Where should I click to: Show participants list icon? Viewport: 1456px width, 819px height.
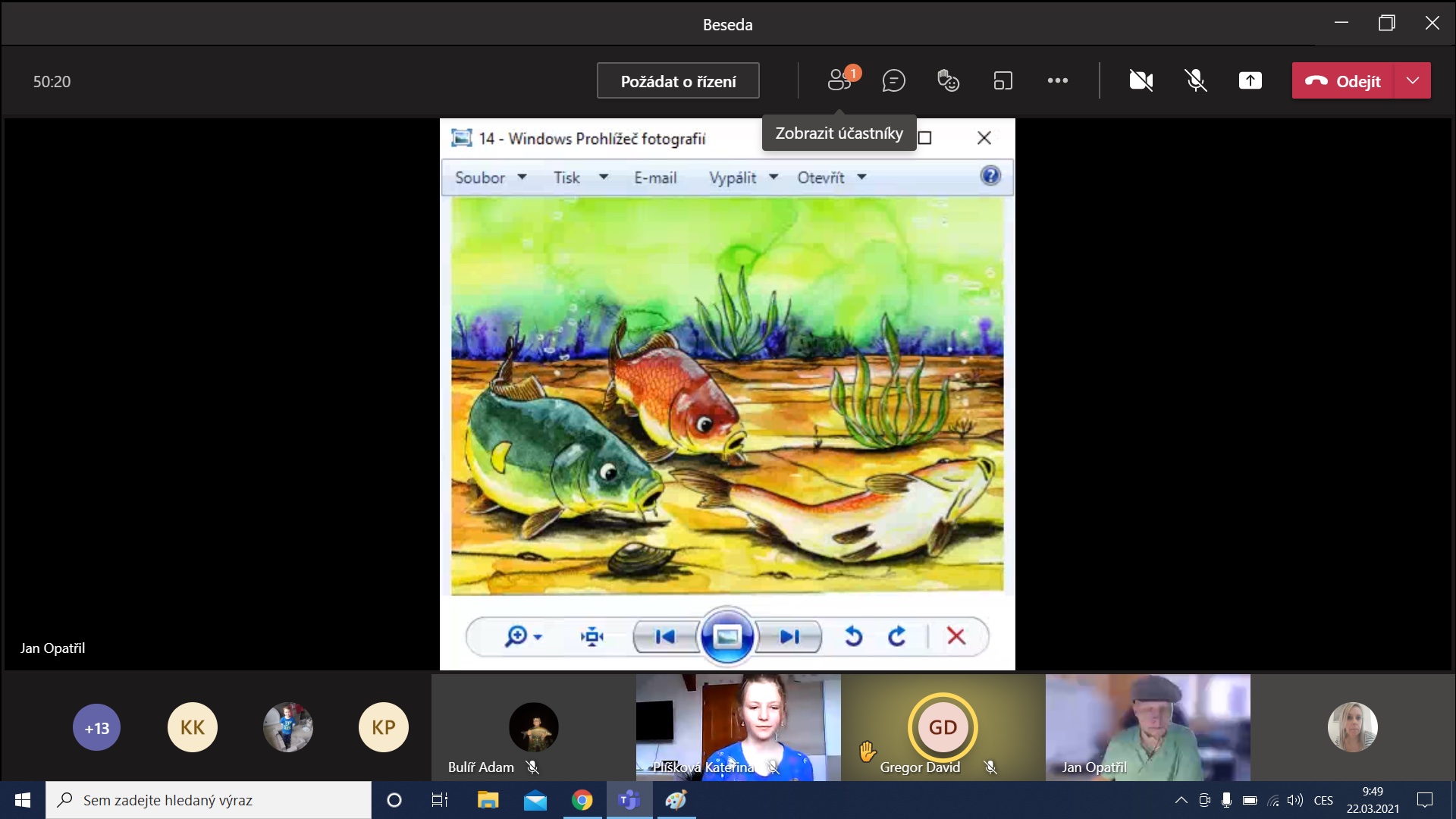click(839, 80)
